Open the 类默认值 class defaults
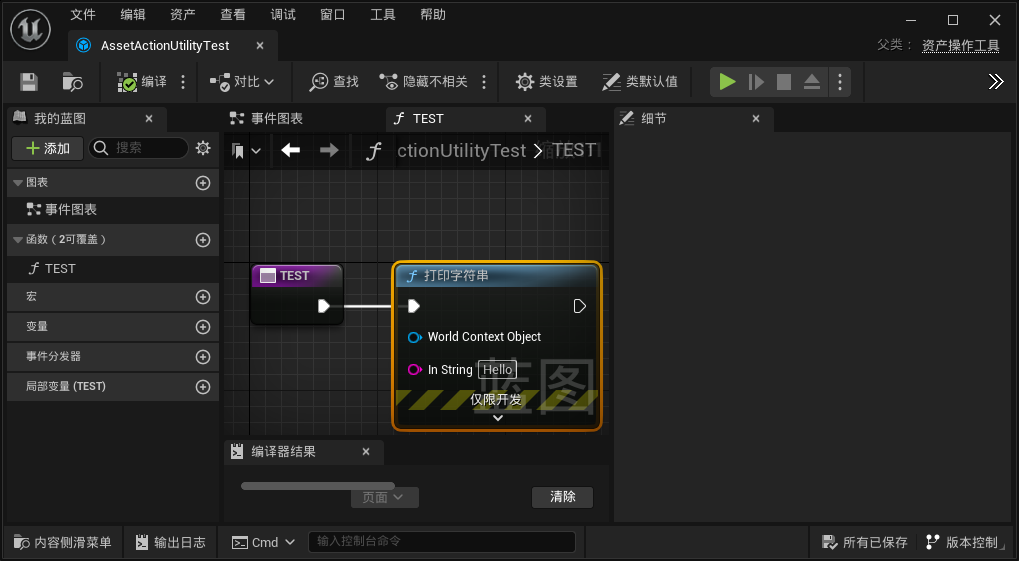This screenshot has height=561, width=1019. (x=640, y=82)
